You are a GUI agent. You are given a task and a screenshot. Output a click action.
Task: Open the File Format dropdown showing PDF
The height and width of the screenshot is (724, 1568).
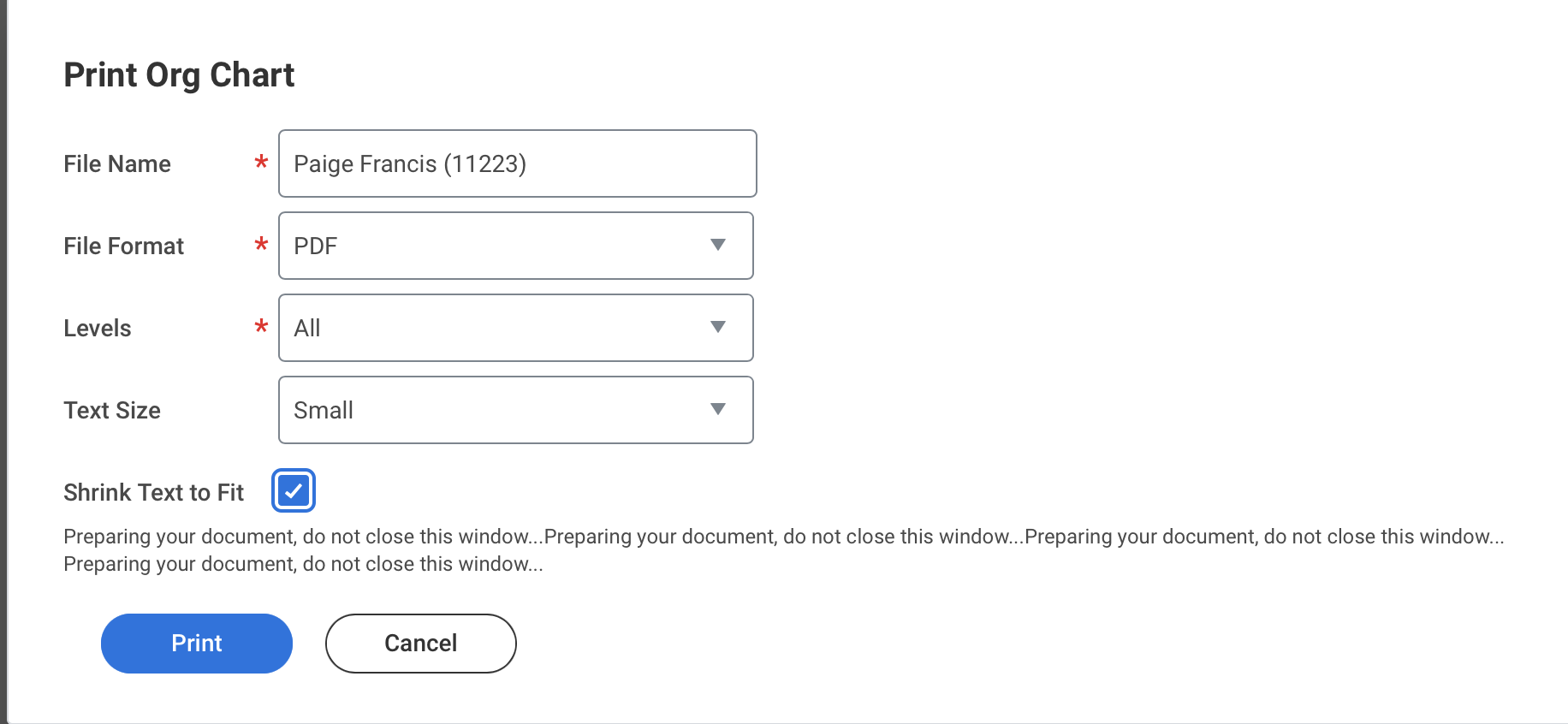496,246
